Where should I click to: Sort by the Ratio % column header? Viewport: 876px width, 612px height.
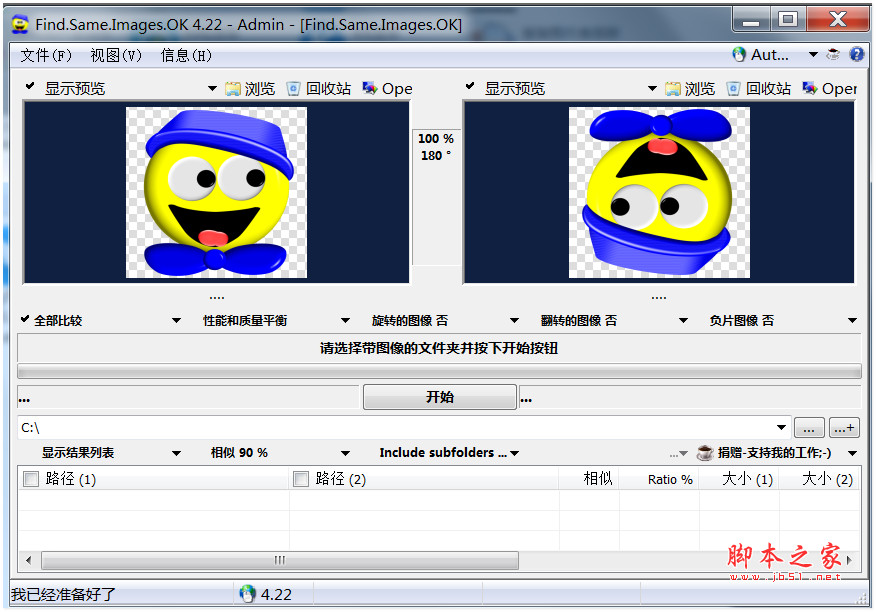tap(659, 479)
